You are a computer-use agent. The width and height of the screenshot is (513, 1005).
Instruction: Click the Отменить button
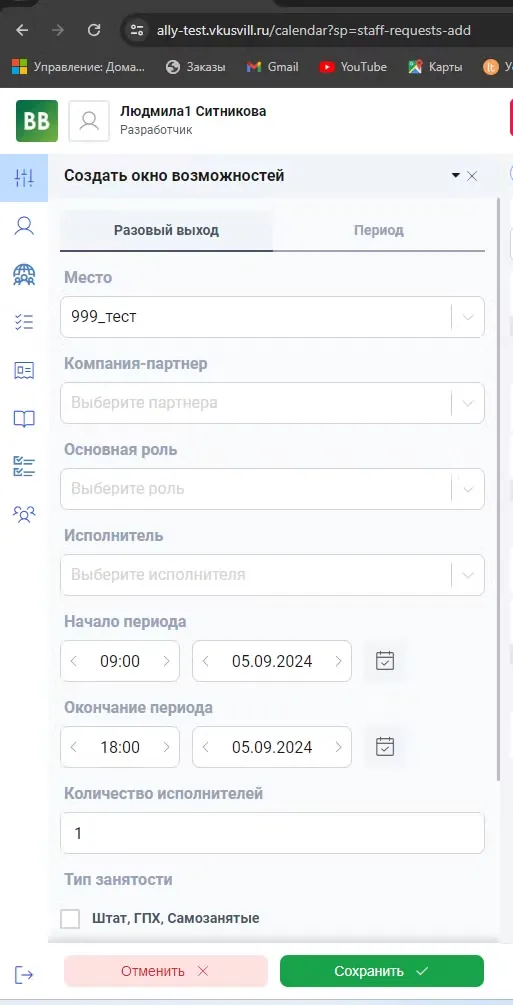pyautogui.click(x=165, y=971)
